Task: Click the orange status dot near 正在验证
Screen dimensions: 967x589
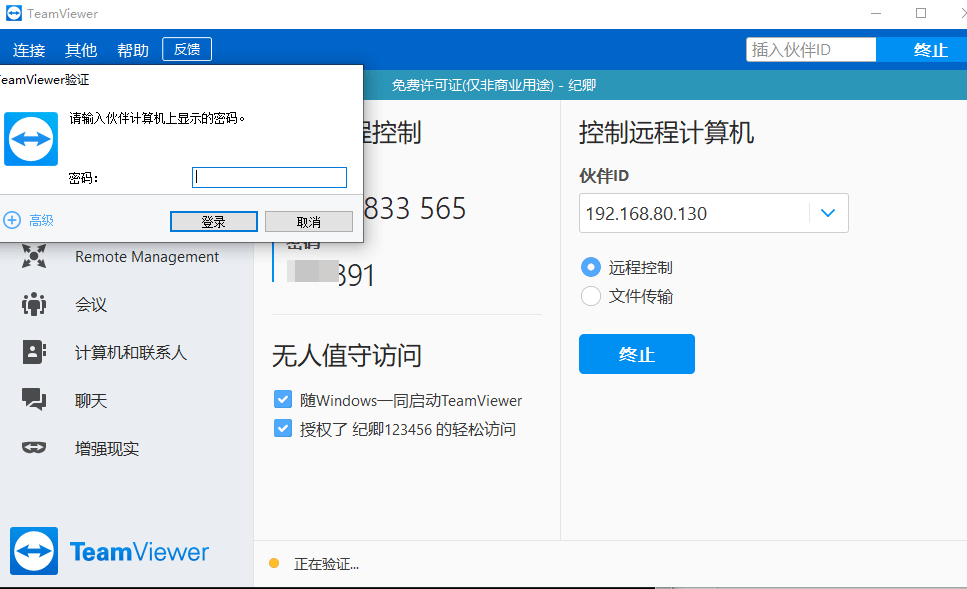Action: click(274, 563)
